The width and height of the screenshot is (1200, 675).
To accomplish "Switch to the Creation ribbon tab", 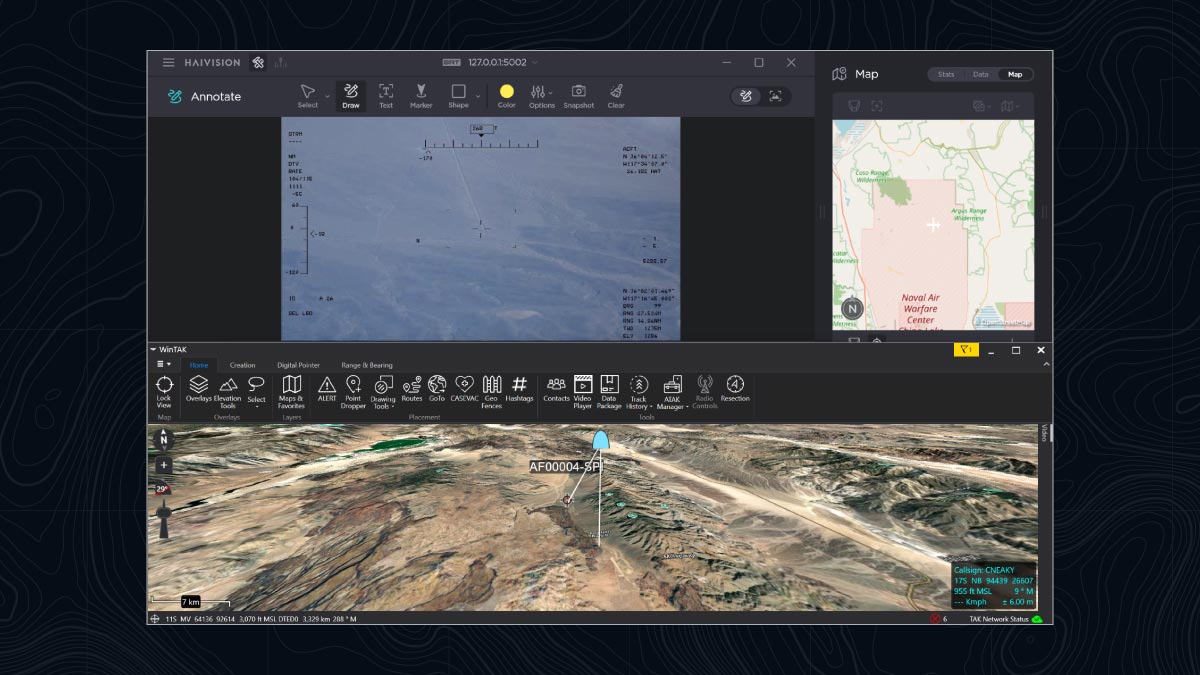I will (242, 365).
